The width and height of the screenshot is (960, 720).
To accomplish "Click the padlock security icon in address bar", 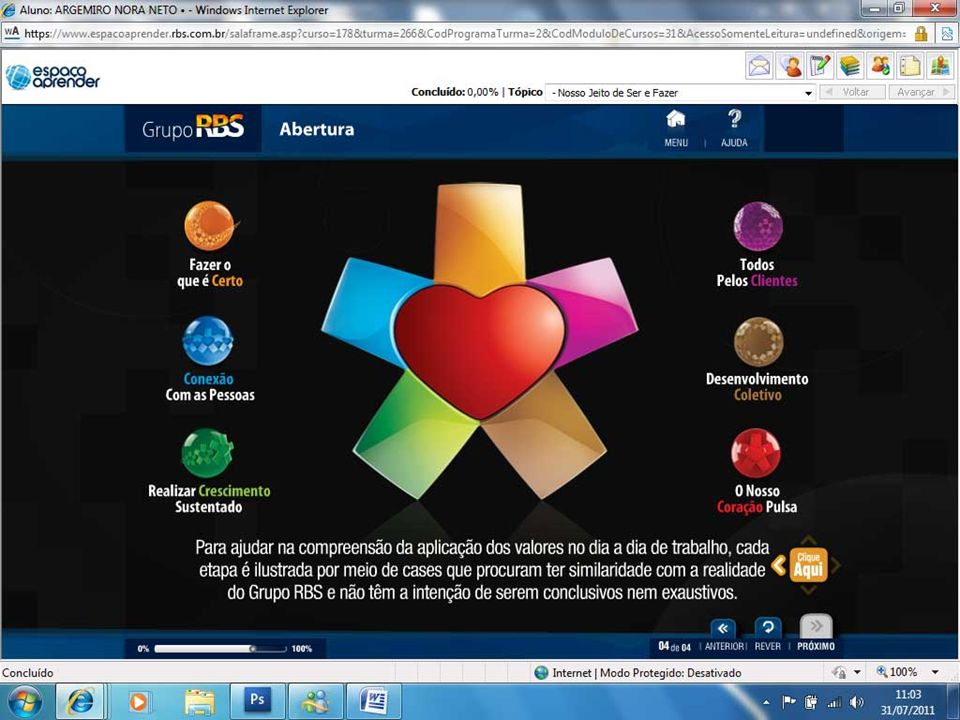I will point(920,34).
